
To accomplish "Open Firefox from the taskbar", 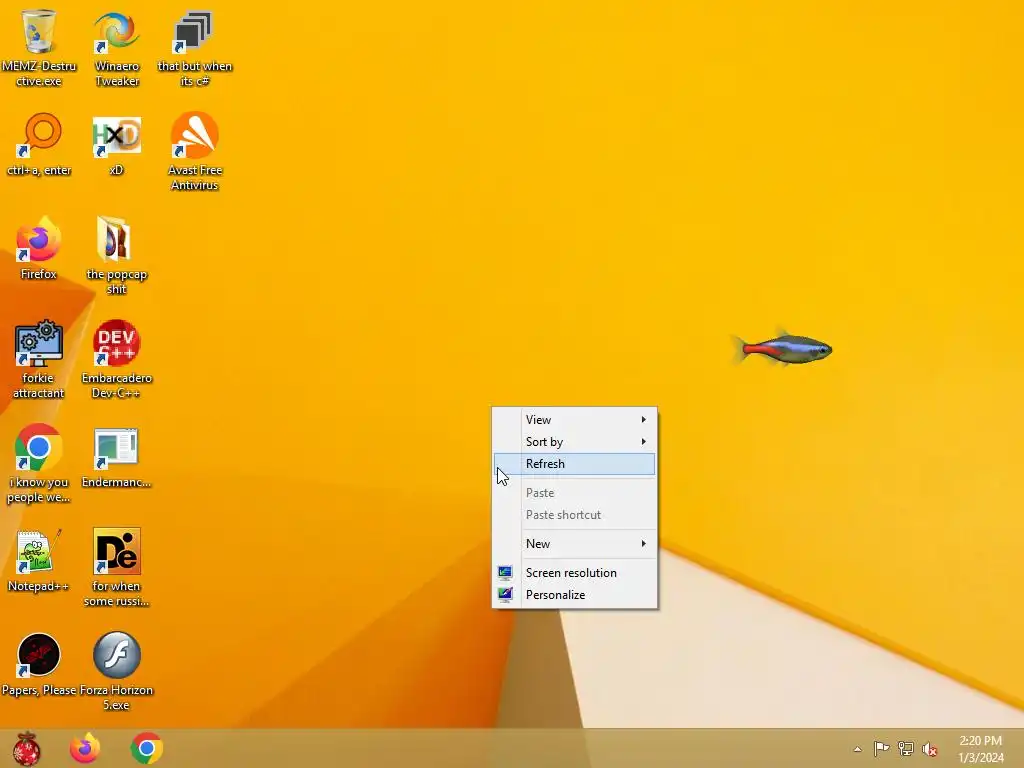I will tap(85, 748).
